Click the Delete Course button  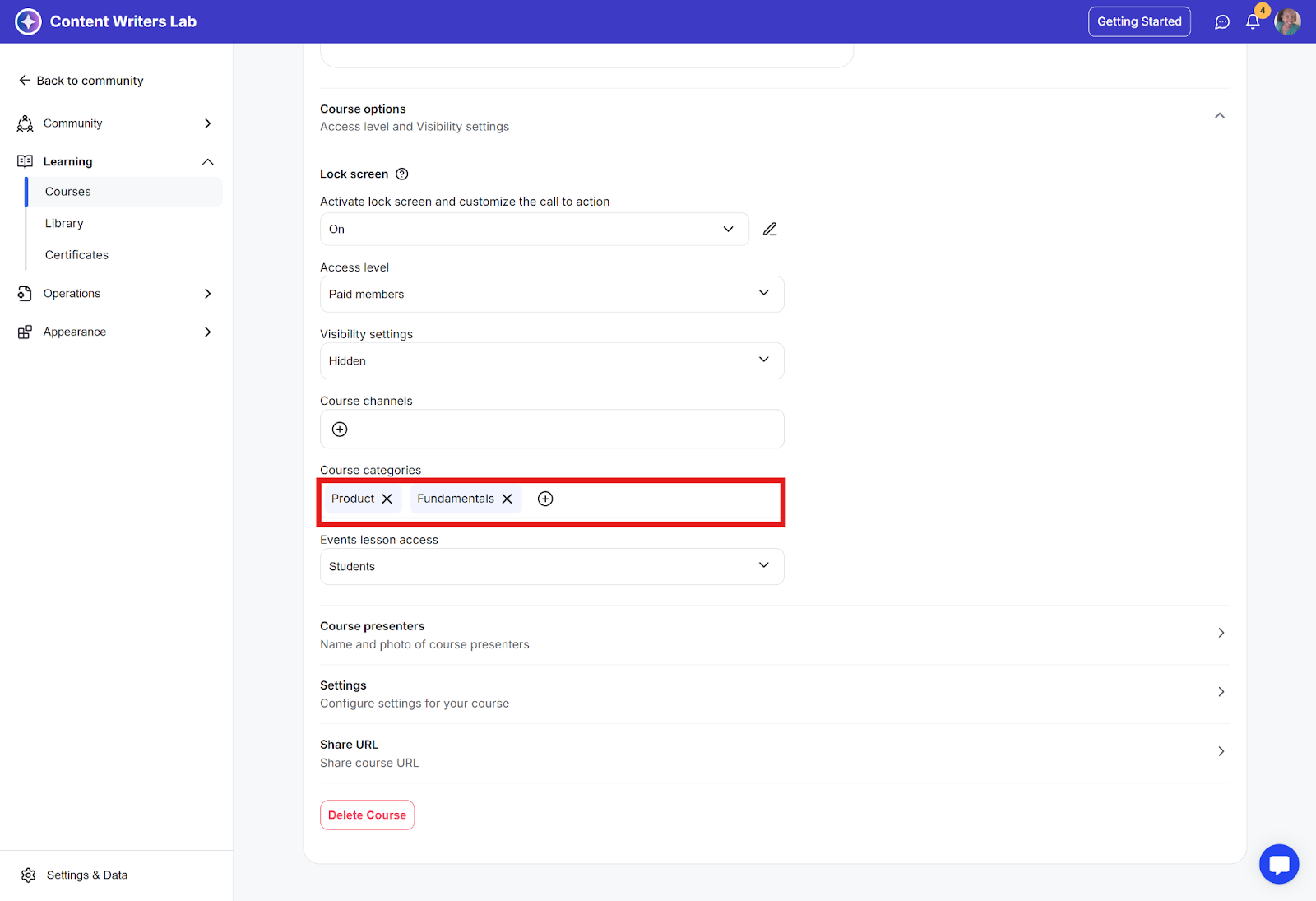367,815
